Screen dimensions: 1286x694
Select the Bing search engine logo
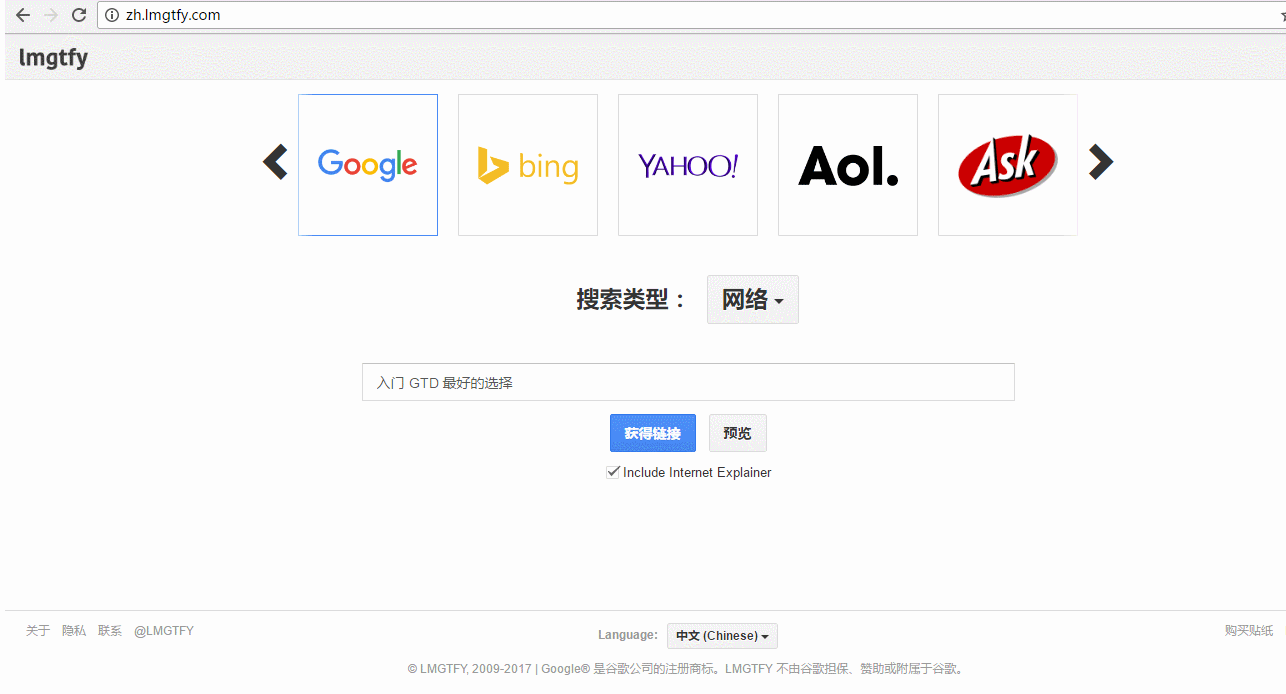click(528, 165)
